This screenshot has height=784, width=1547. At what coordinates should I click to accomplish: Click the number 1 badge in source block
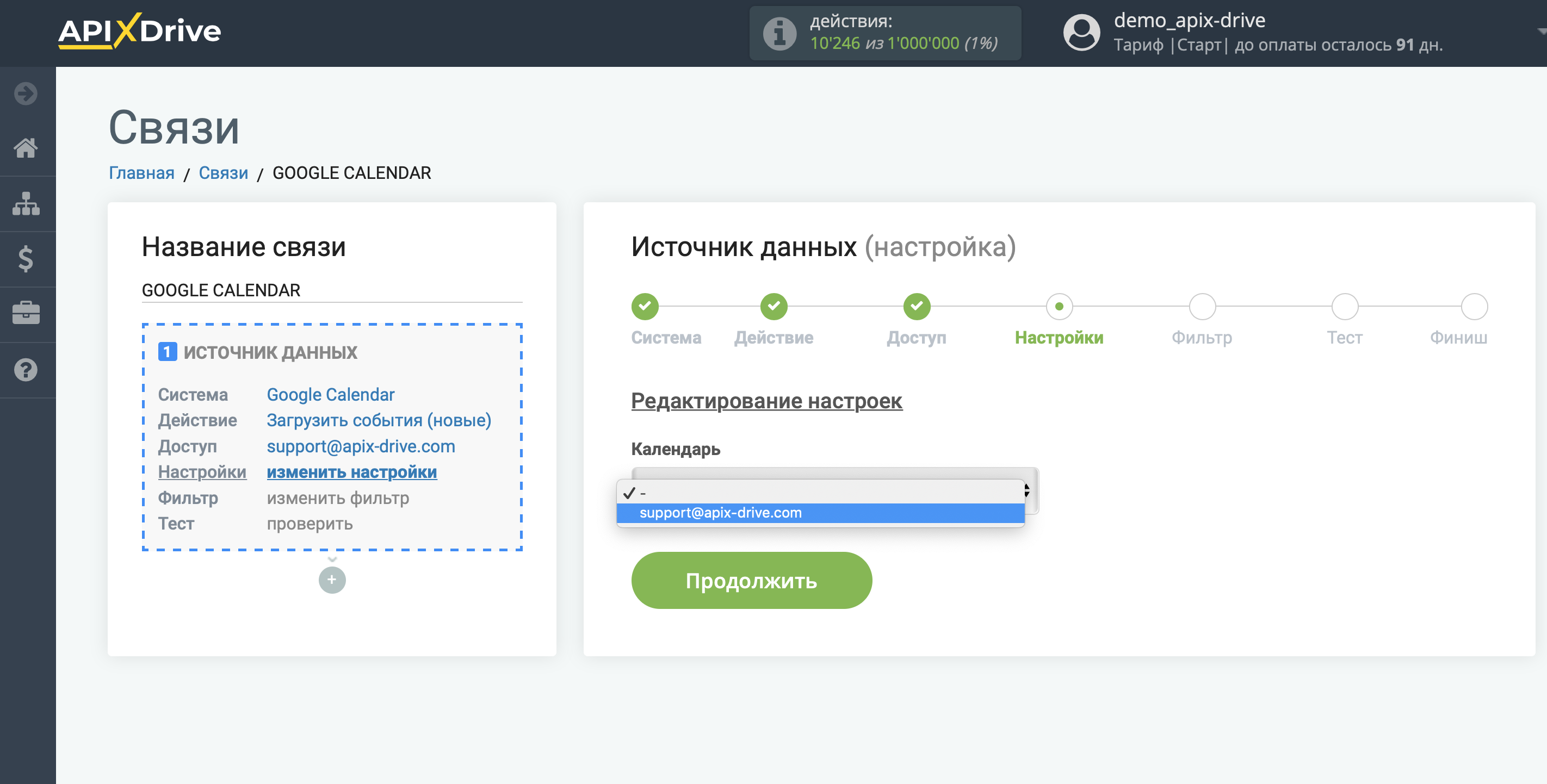(168, 352)
